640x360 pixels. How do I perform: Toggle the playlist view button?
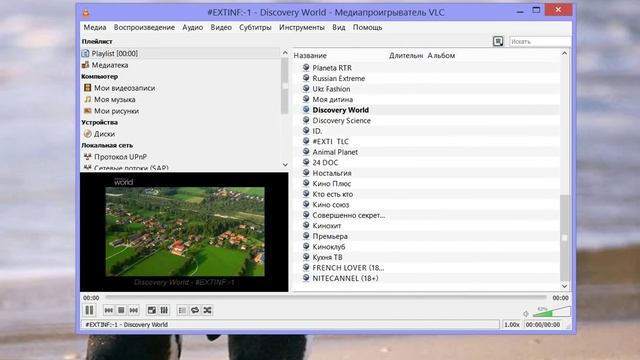[x=182, y=311]
